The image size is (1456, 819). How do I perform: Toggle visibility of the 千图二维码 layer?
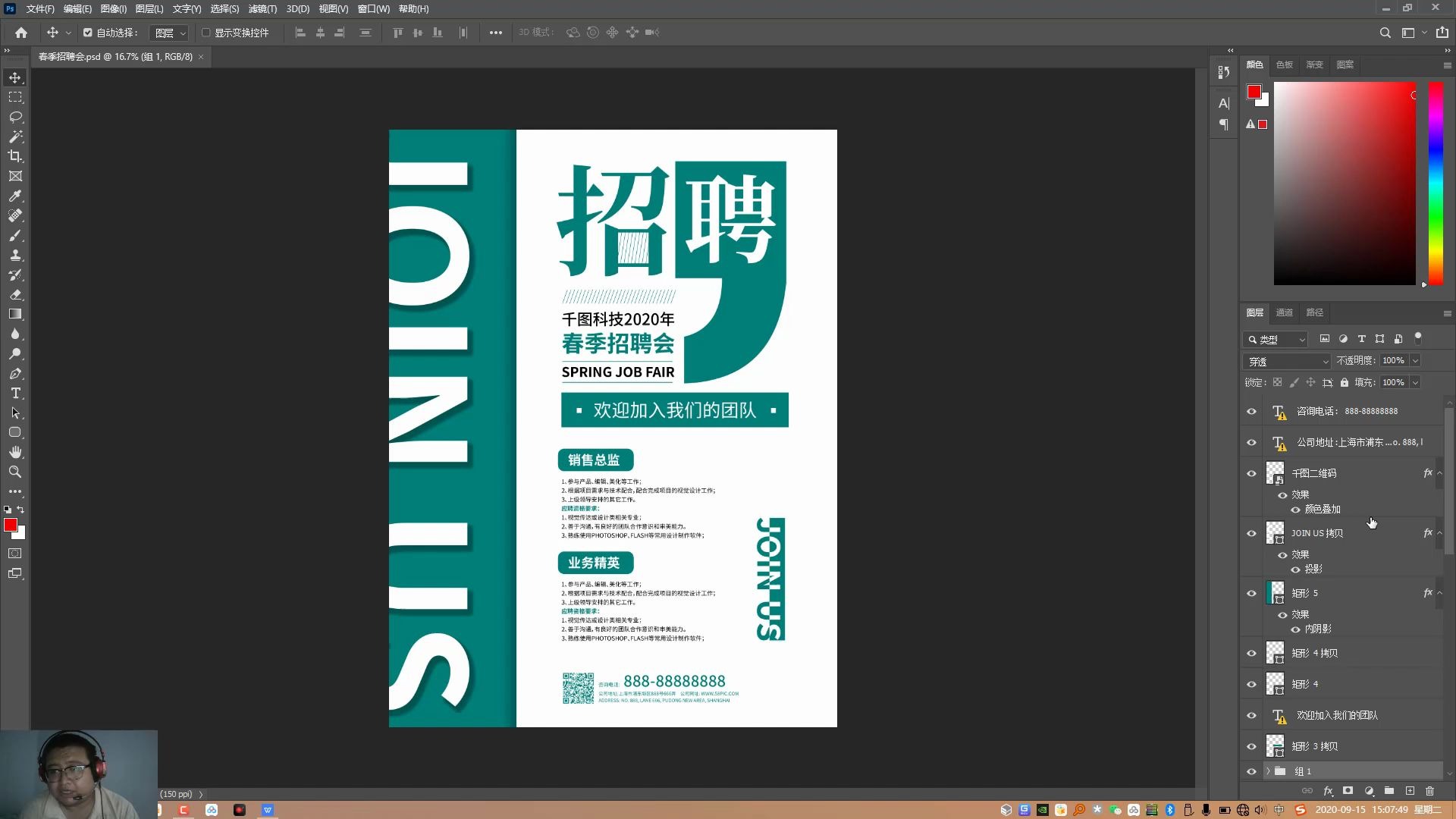click(x=1251, y=473)
